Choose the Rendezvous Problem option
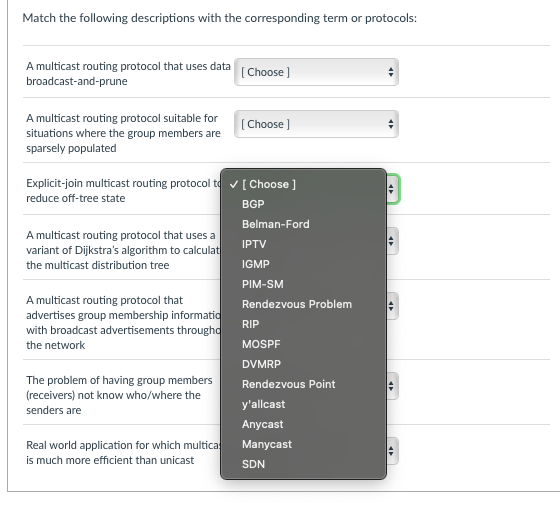The width and height of the screenshot is (560, 516). click(x=303, y=304)
